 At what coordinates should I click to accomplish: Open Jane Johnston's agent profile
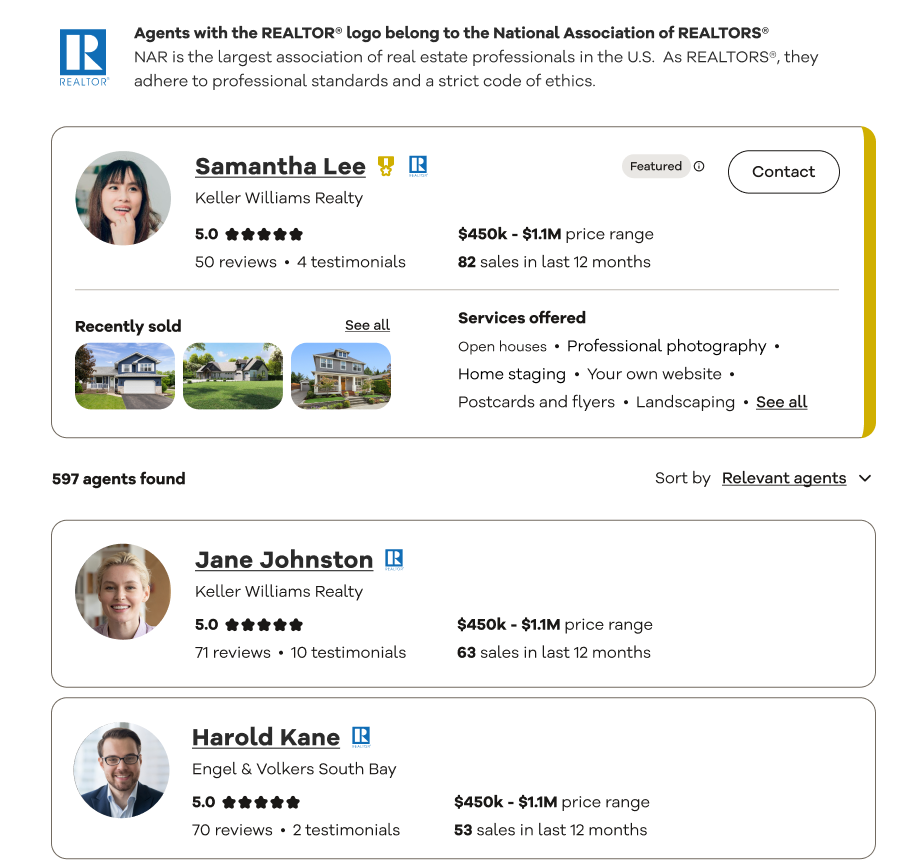[x=284, y=559]
